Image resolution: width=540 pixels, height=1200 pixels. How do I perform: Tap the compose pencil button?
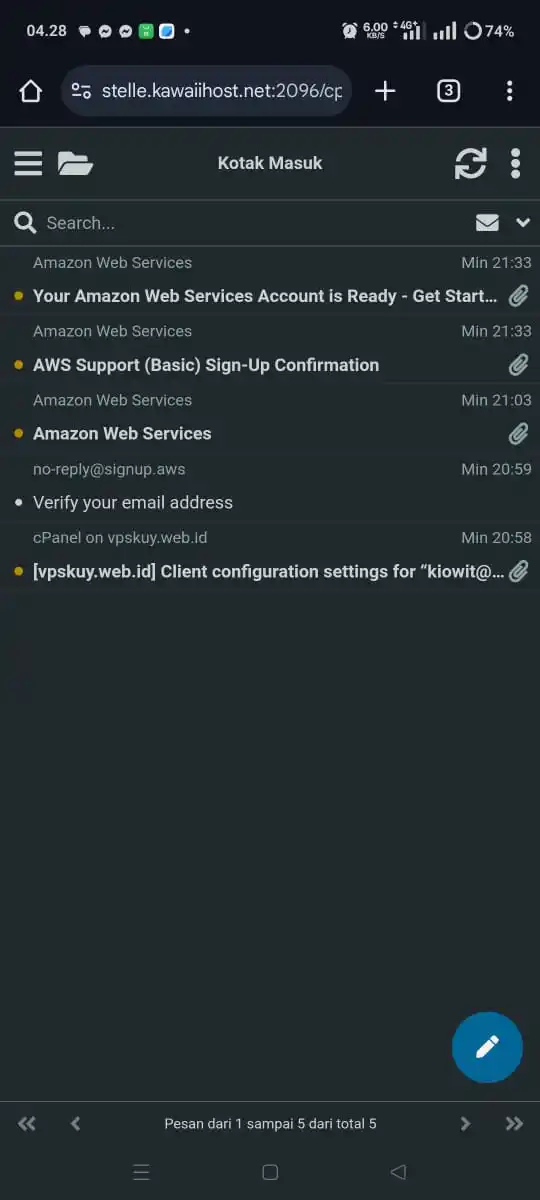point(487,1047)
